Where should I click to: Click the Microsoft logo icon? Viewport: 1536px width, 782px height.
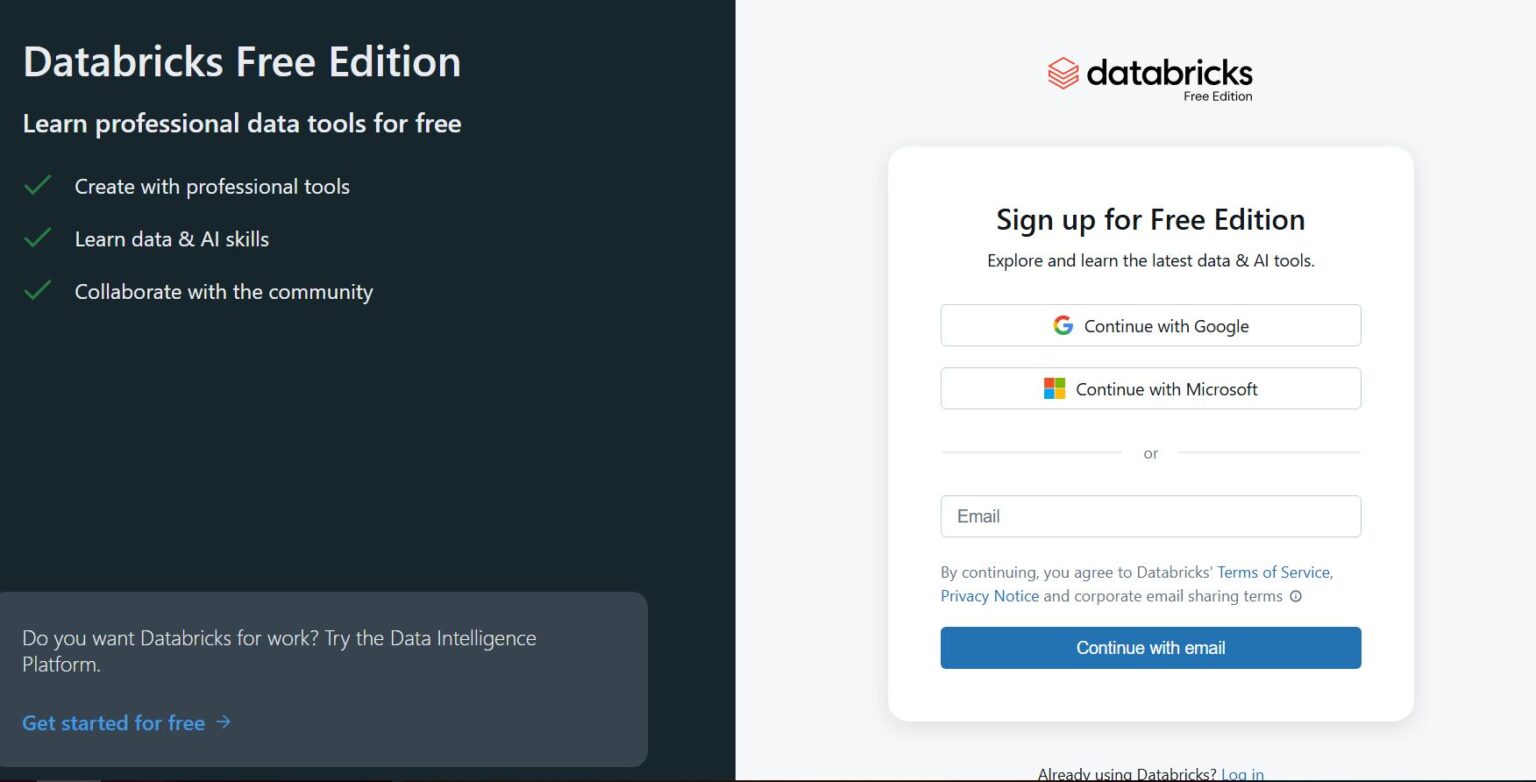tap(1055, 388)
